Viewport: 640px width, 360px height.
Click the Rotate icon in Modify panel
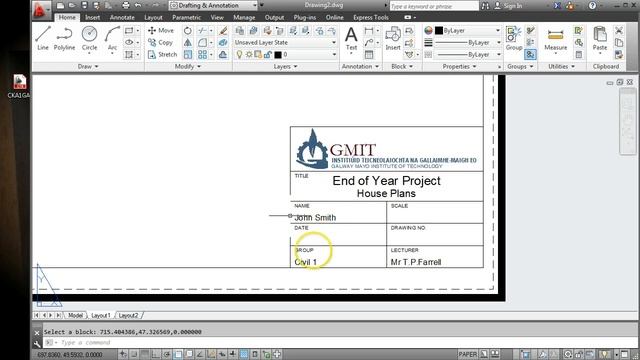tap(187, 31)
